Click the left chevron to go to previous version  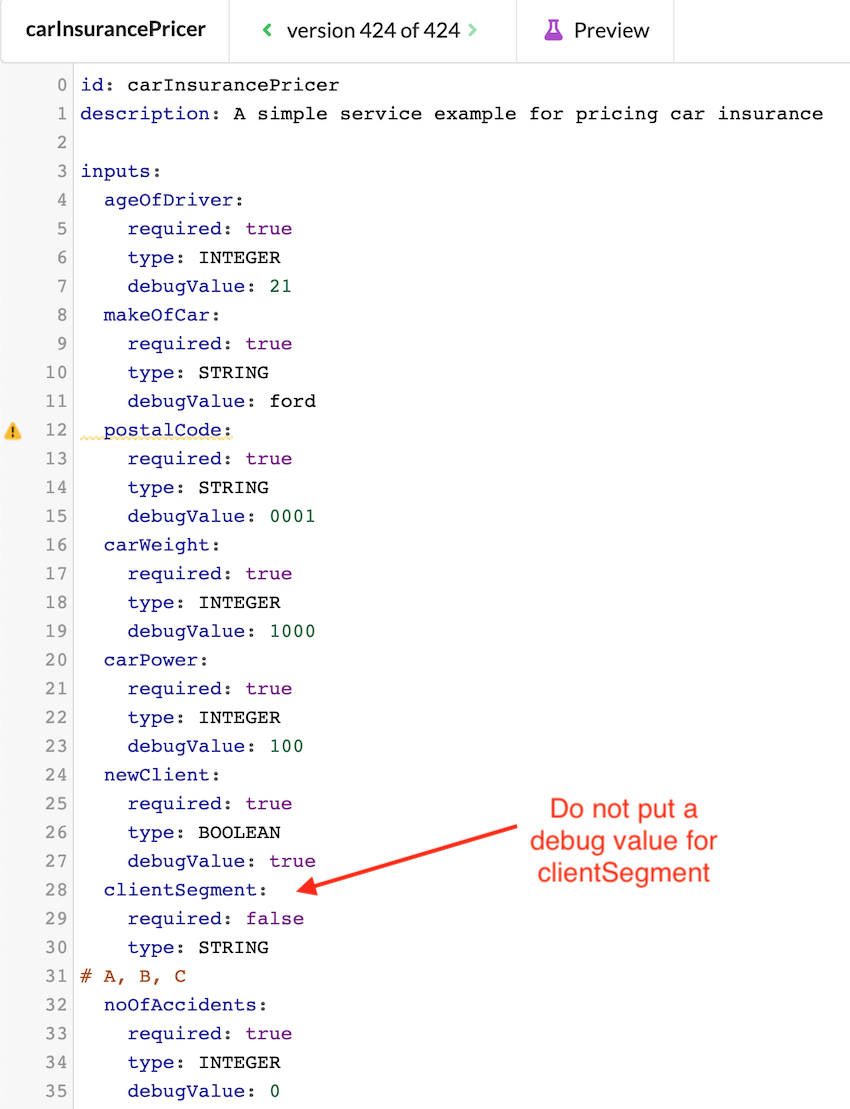coord(266,30)
